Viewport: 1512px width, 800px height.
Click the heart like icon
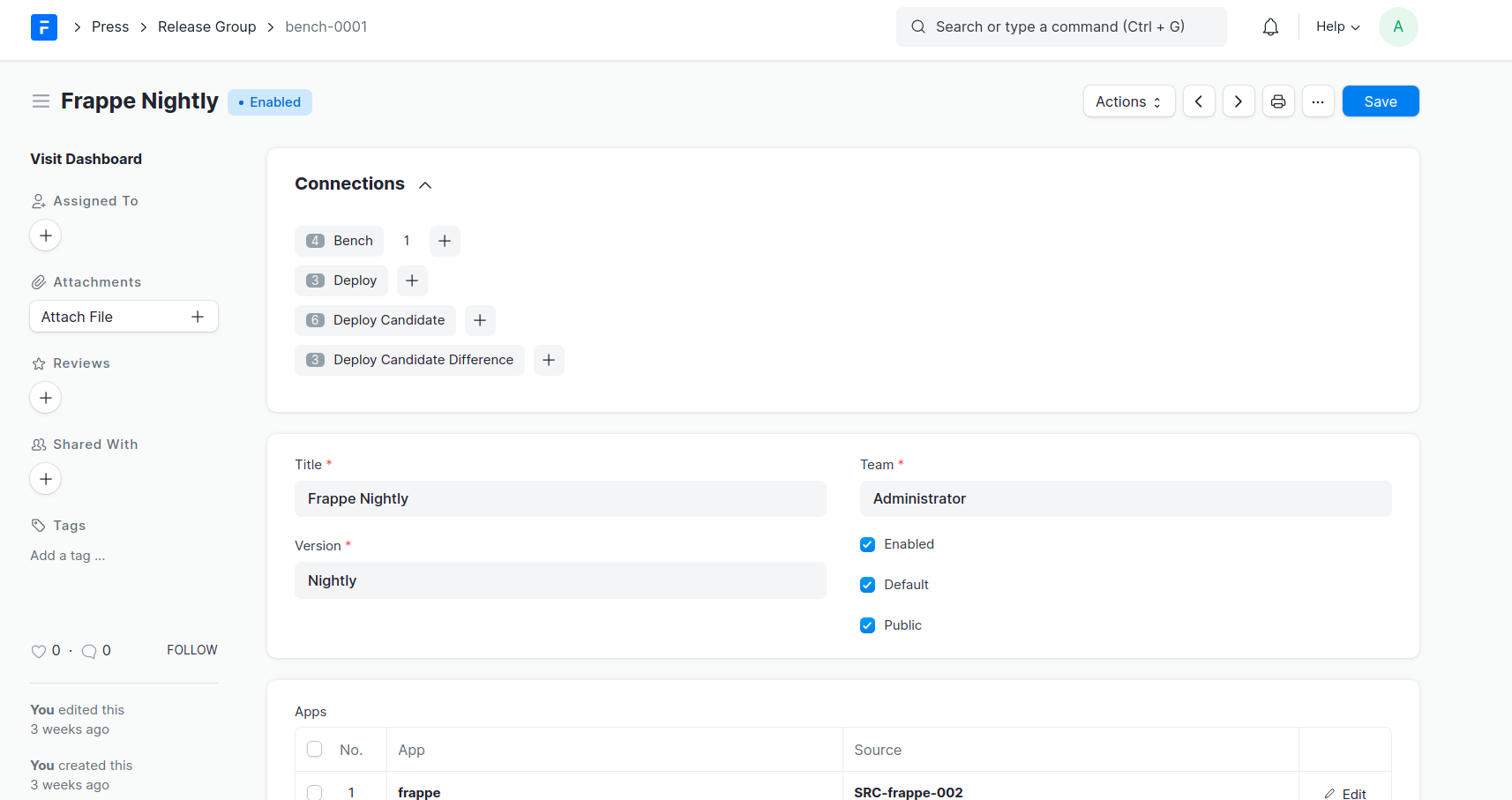coord(39,651)
